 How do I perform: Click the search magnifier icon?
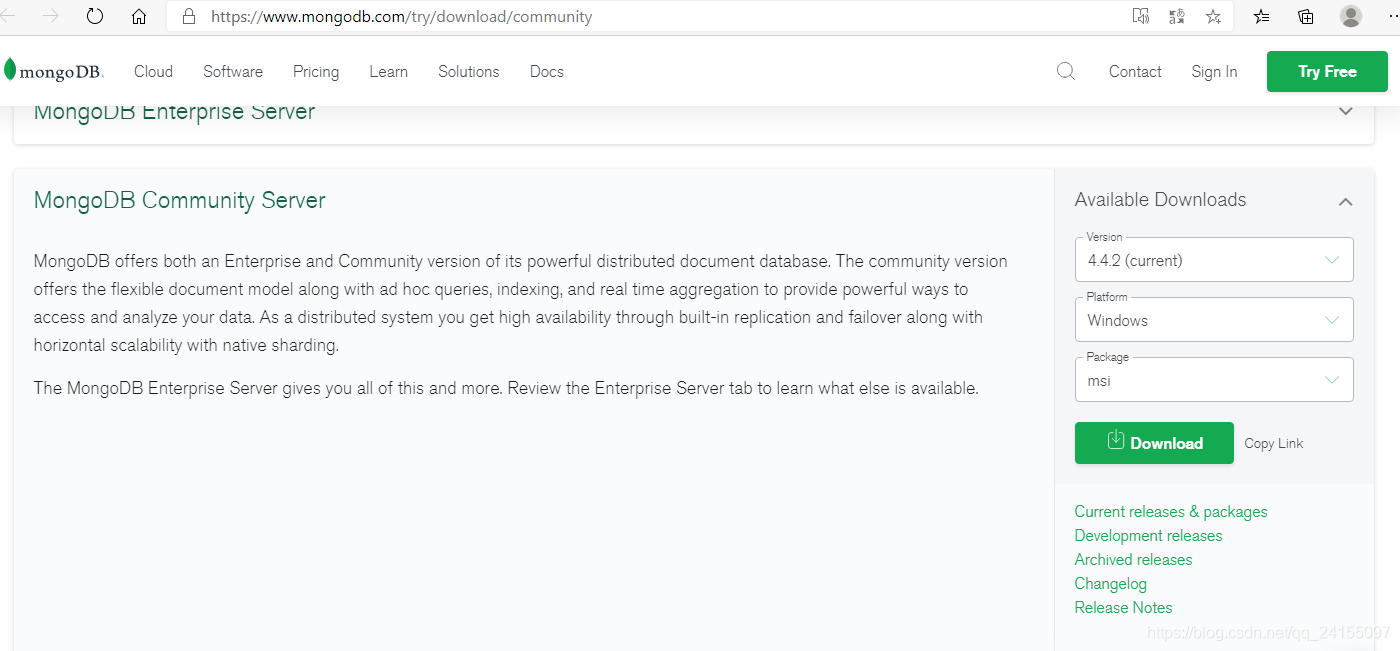tap(1066, 71)
